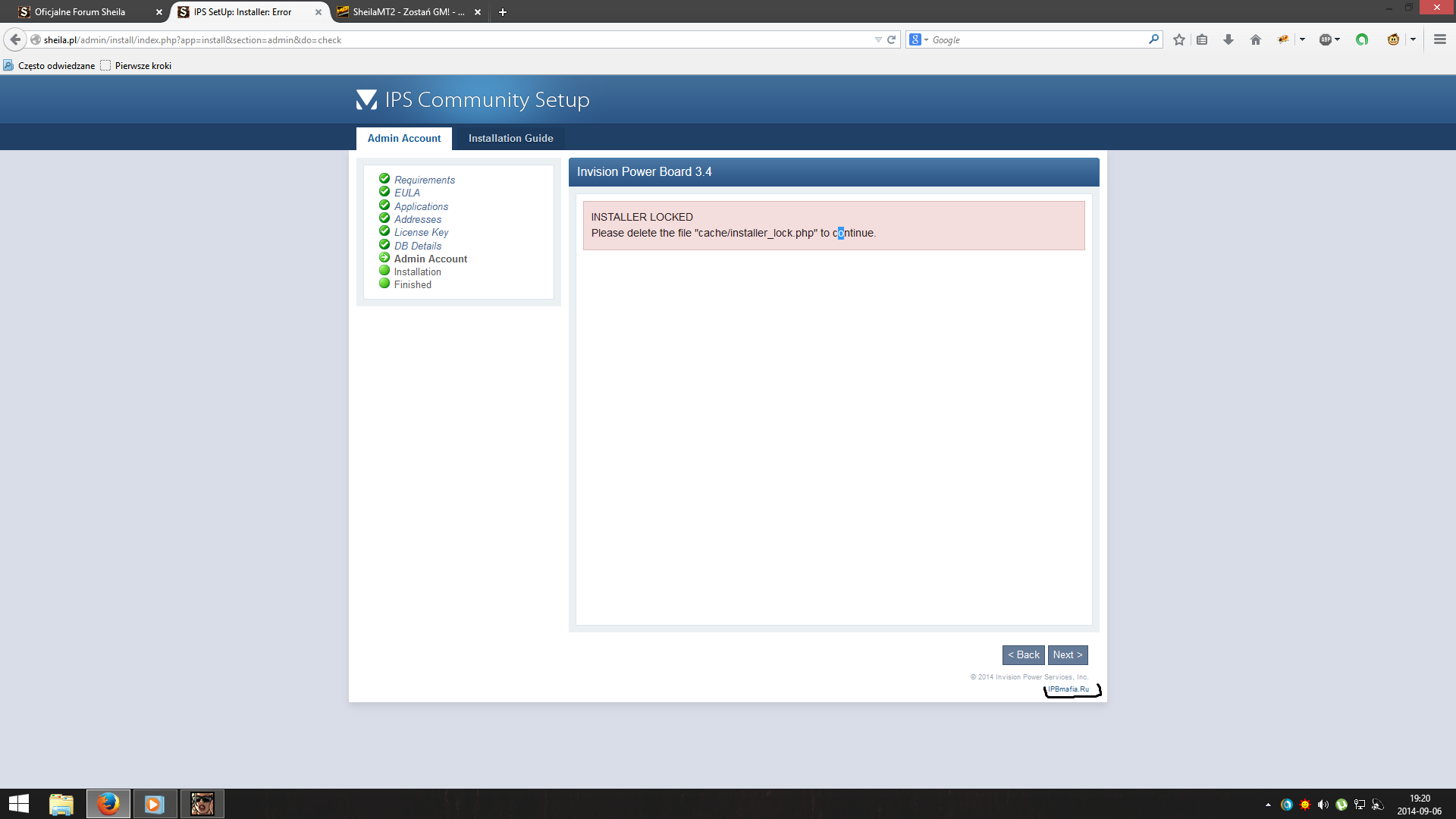Click the Back button in installer
Image resolution: width=1456 pixels, height=819 pixels.
(x=1024, y=655)
